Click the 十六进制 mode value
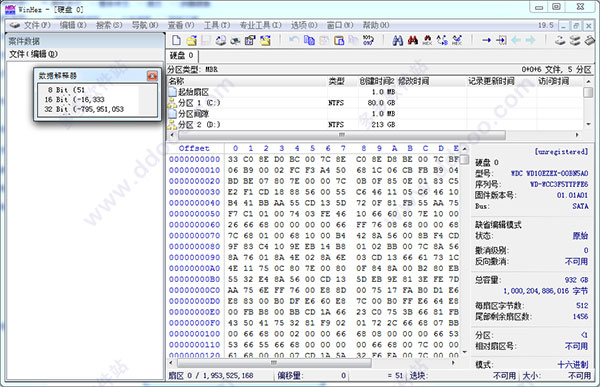Image resolution: width=600 pixels, height=387 pixels. coord(573,364)
